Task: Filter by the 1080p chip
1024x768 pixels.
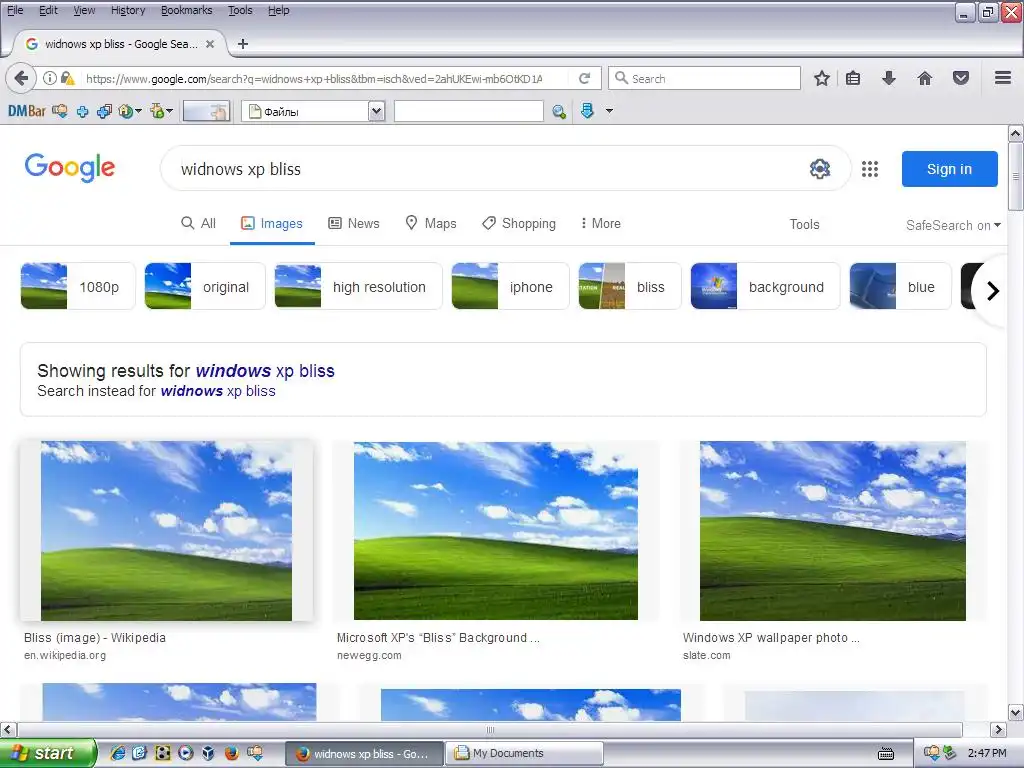Action: pyautogui.click(x=78, y=286)
